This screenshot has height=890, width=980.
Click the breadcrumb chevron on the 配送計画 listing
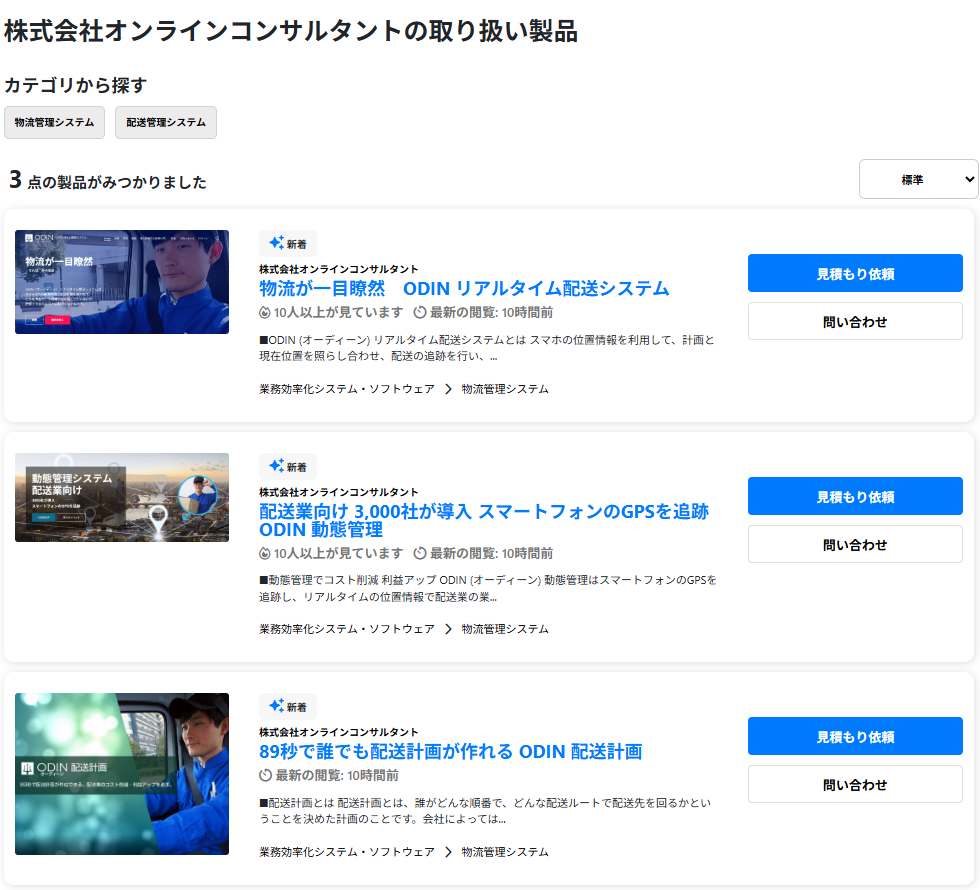(x=448, y=851)
